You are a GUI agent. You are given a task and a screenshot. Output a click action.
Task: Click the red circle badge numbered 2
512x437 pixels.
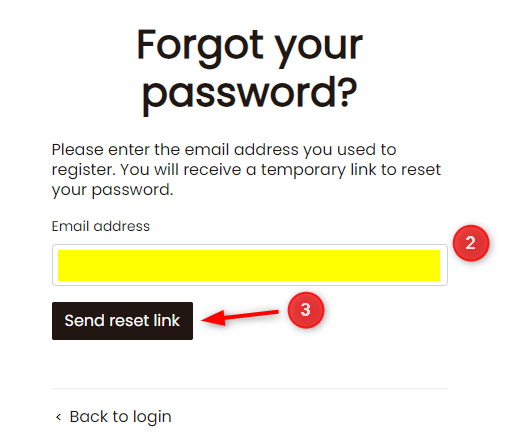(471, 243)
